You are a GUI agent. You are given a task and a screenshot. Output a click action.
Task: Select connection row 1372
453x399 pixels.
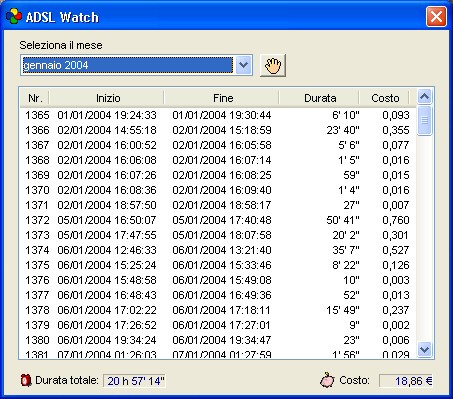[217, 220]
